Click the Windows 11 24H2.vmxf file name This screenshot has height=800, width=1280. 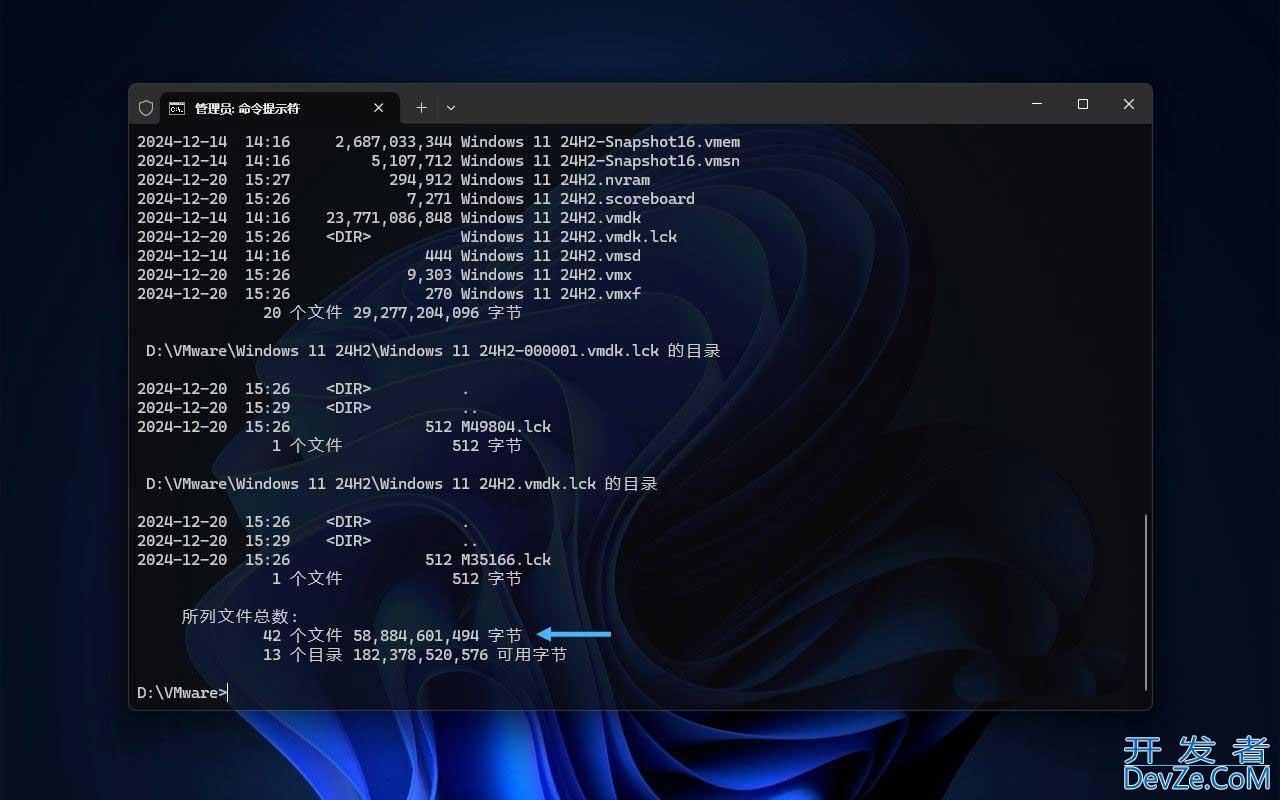551,294
